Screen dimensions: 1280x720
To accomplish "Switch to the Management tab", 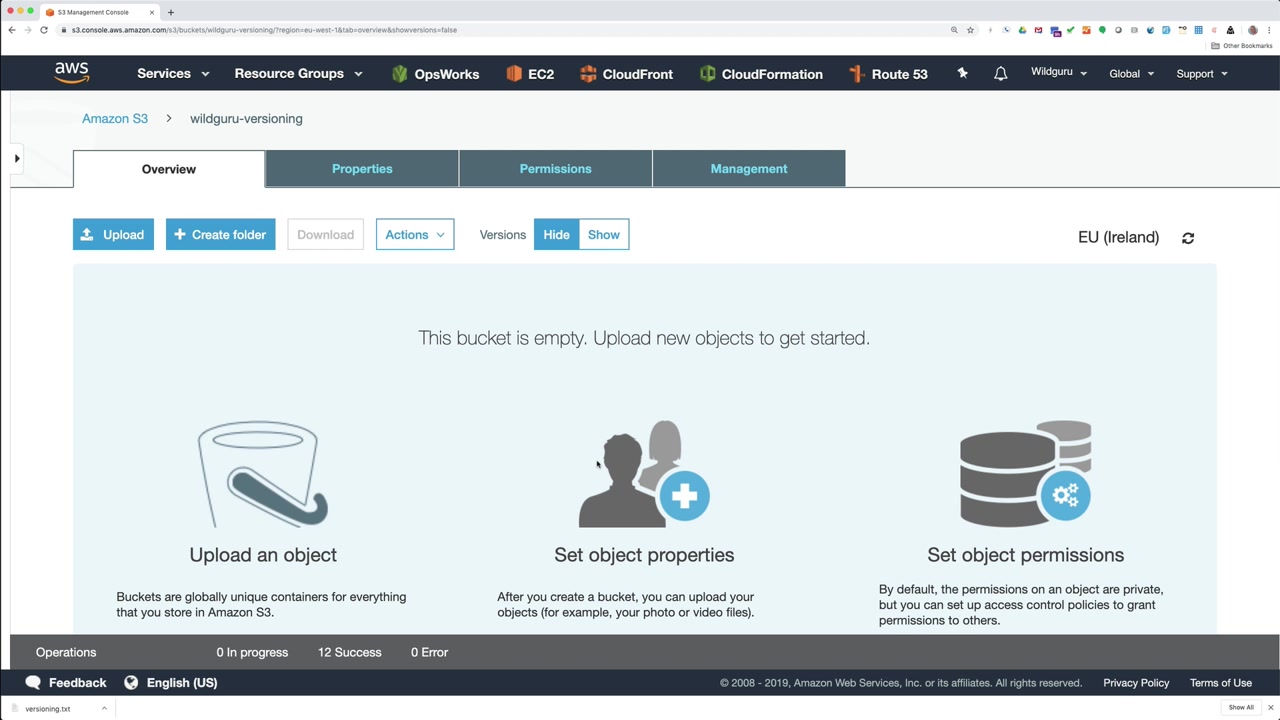I will (x=749, y=169).
